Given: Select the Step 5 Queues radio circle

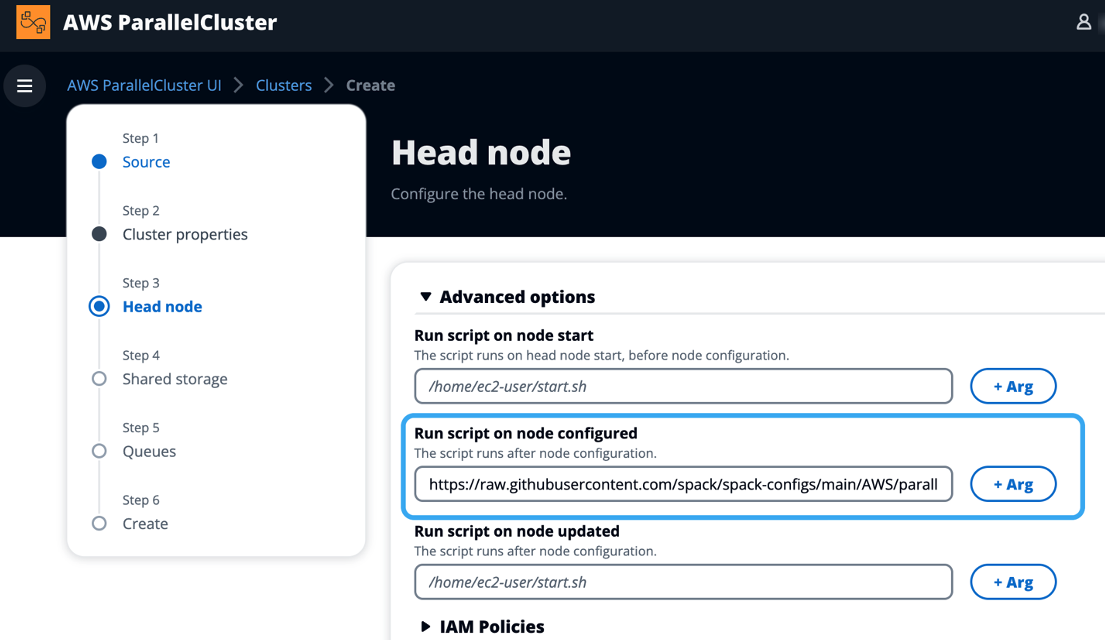Looking at the screenshot, I should pos(98,451).
